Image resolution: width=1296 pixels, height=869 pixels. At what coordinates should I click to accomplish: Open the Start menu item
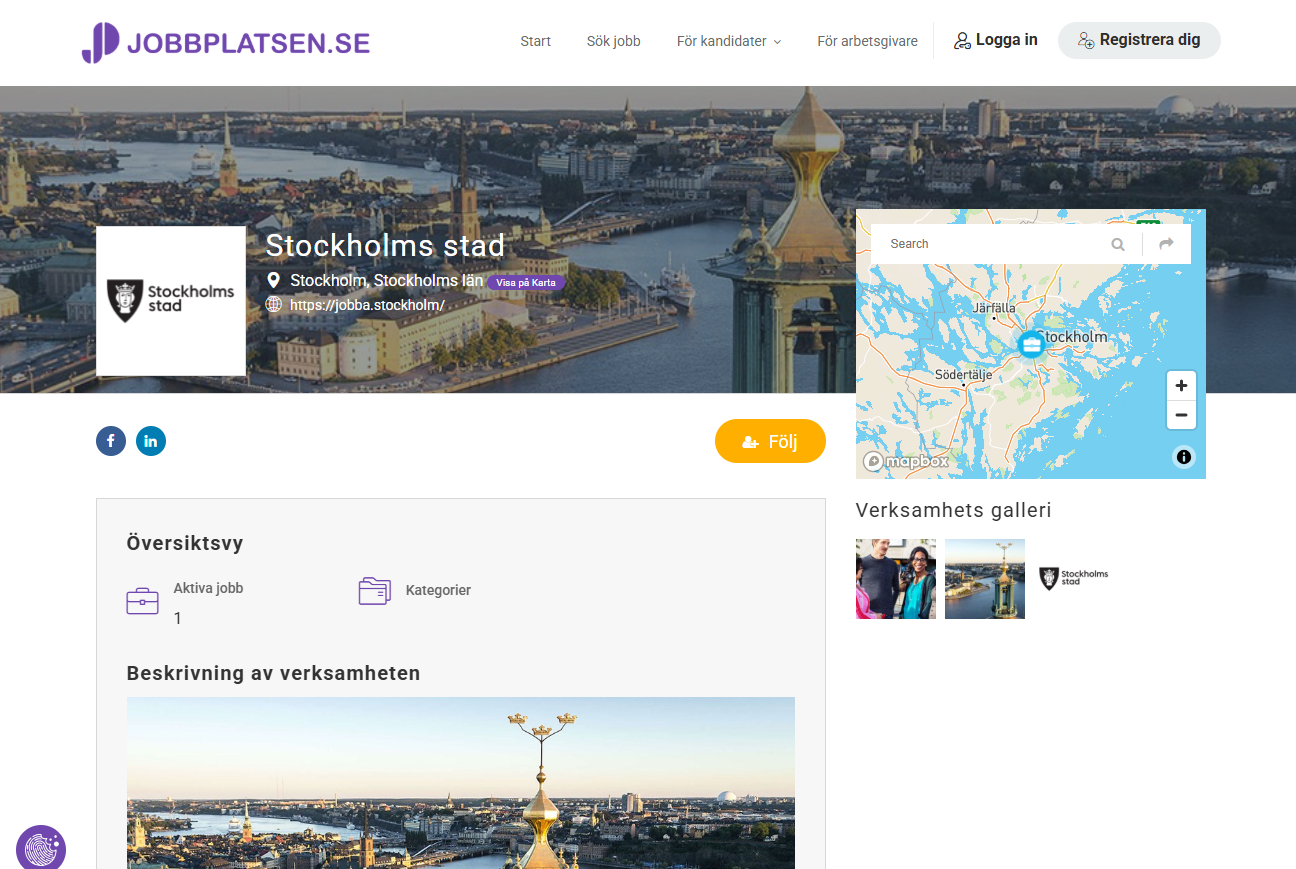tap(535, 41)
